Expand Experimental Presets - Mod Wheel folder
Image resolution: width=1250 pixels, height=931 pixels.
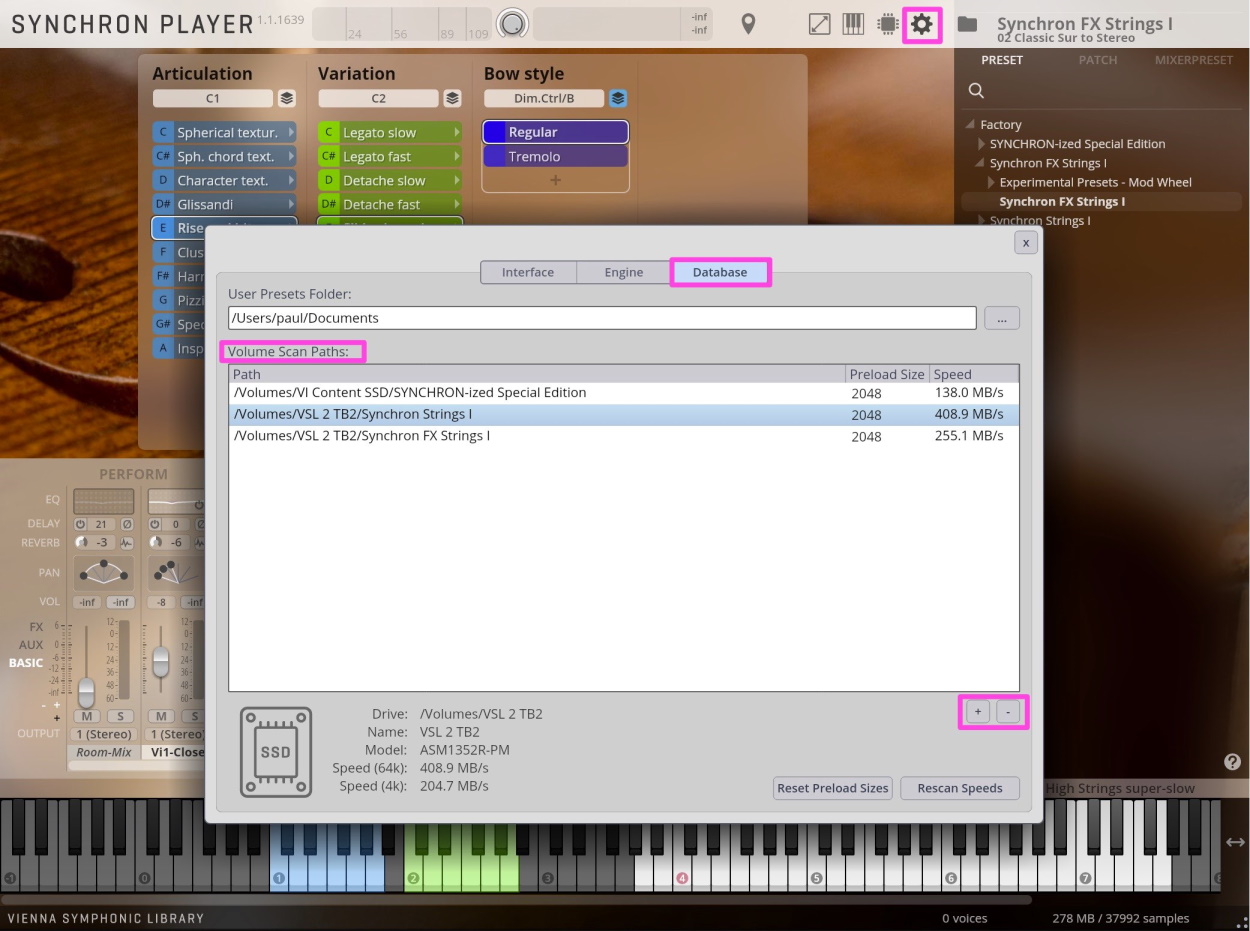point(991,182)
